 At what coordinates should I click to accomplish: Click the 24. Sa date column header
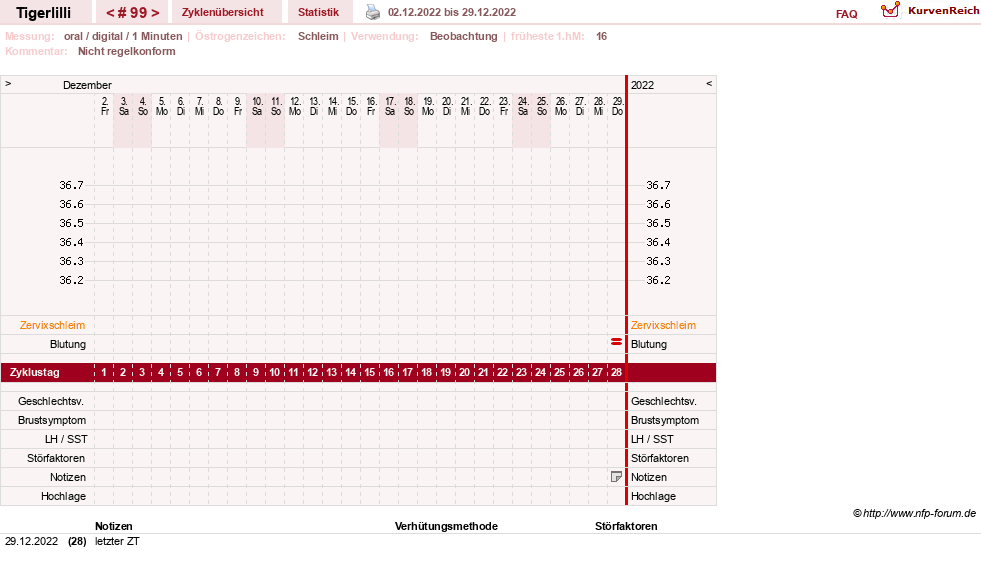(x=522, y=106)
